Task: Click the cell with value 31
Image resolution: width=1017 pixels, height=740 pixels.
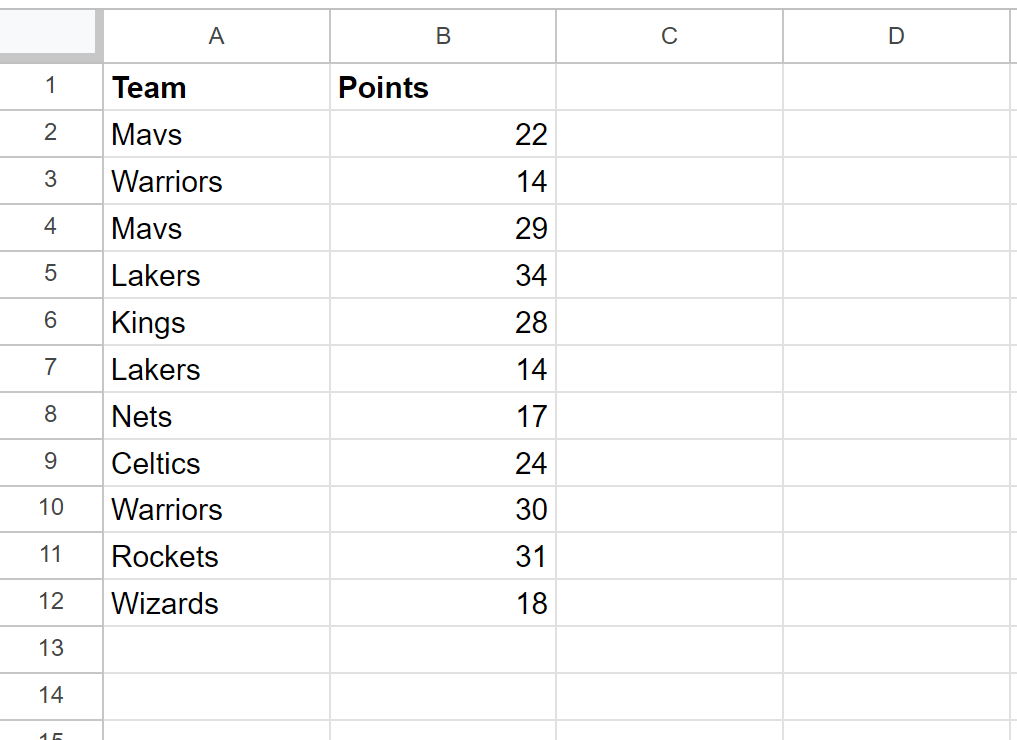Action: coord(443,556)
